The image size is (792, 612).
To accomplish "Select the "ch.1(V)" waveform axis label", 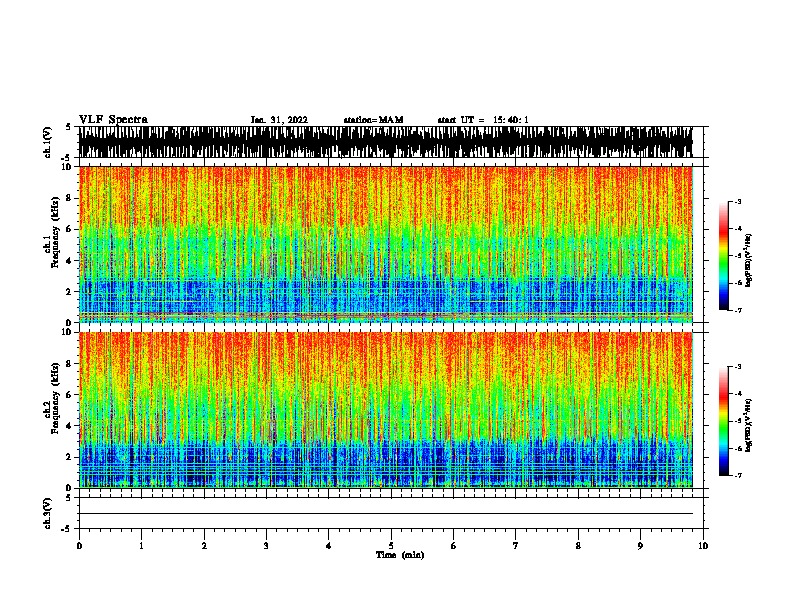I will (48, 142).
